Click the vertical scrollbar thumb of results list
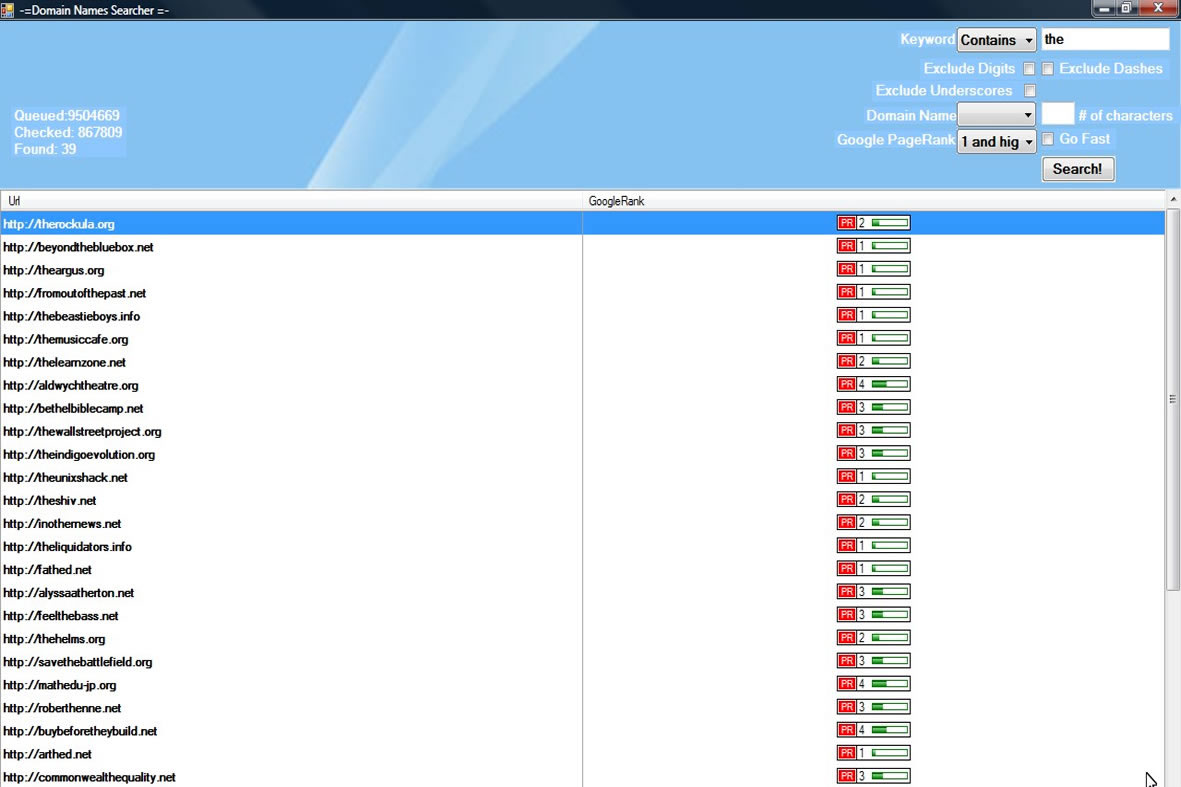1181x787 pixels. pos(1173,399)
